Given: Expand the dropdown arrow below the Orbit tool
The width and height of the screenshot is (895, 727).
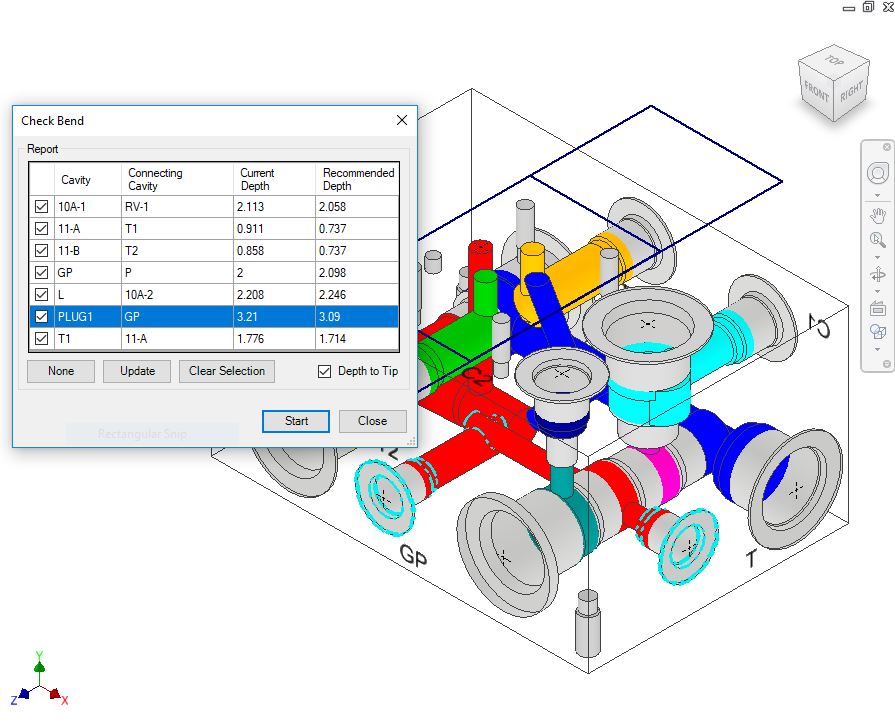Looking at the screenshot, I should [x=877, y=291].
